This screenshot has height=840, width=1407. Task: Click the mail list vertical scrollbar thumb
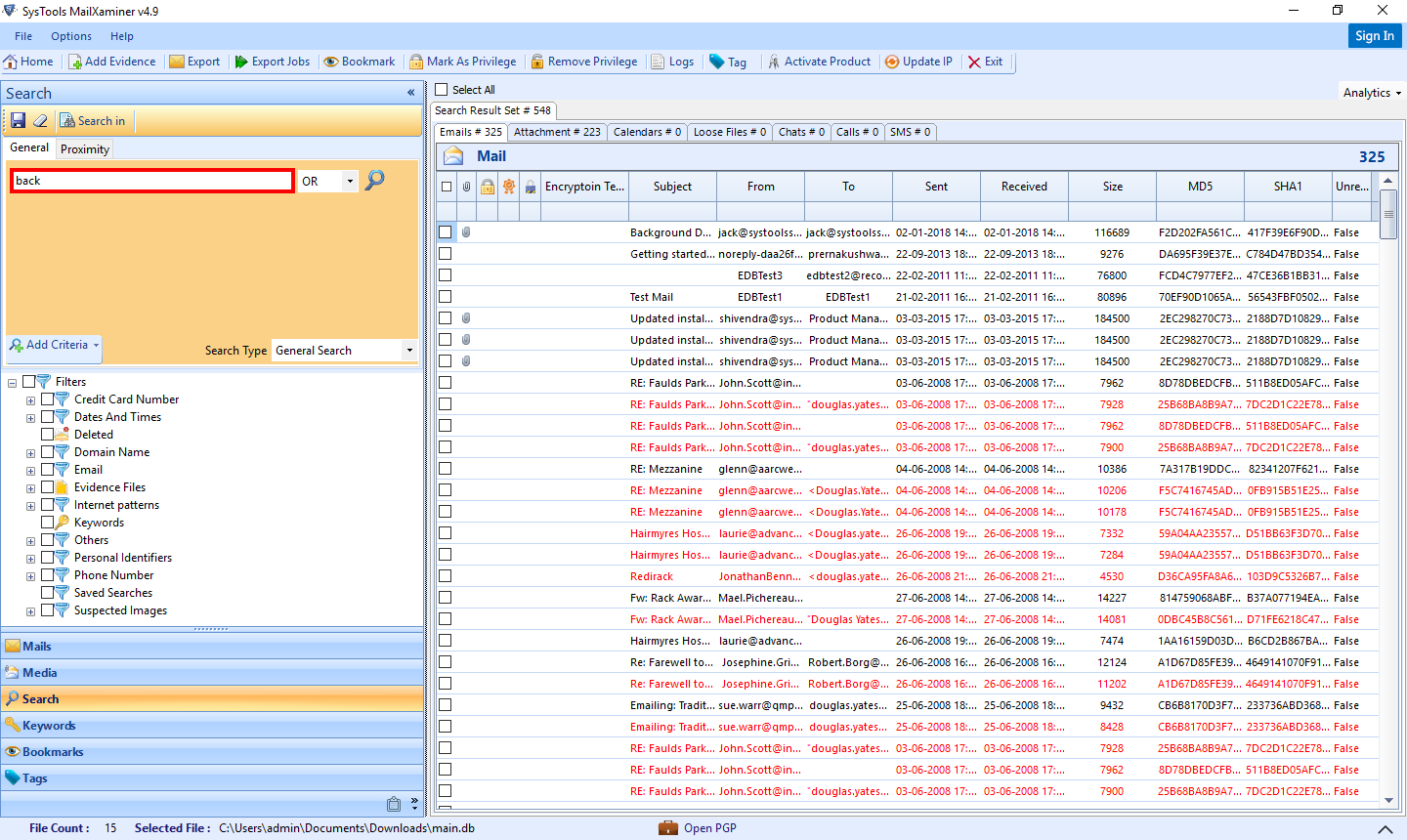(1389, 213)
